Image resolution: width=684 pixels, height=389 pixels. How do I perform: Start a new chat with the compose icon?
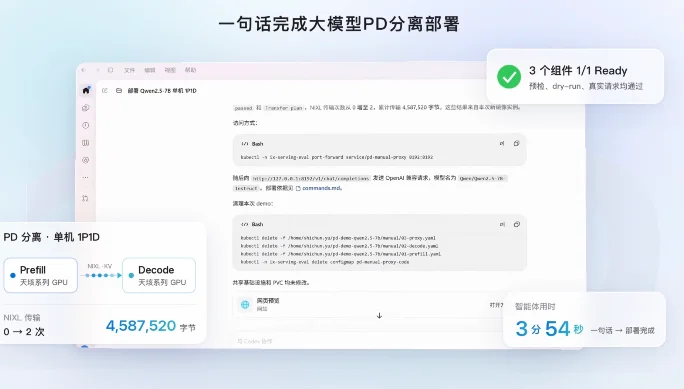pyautogui.click(x=105, y=91)
